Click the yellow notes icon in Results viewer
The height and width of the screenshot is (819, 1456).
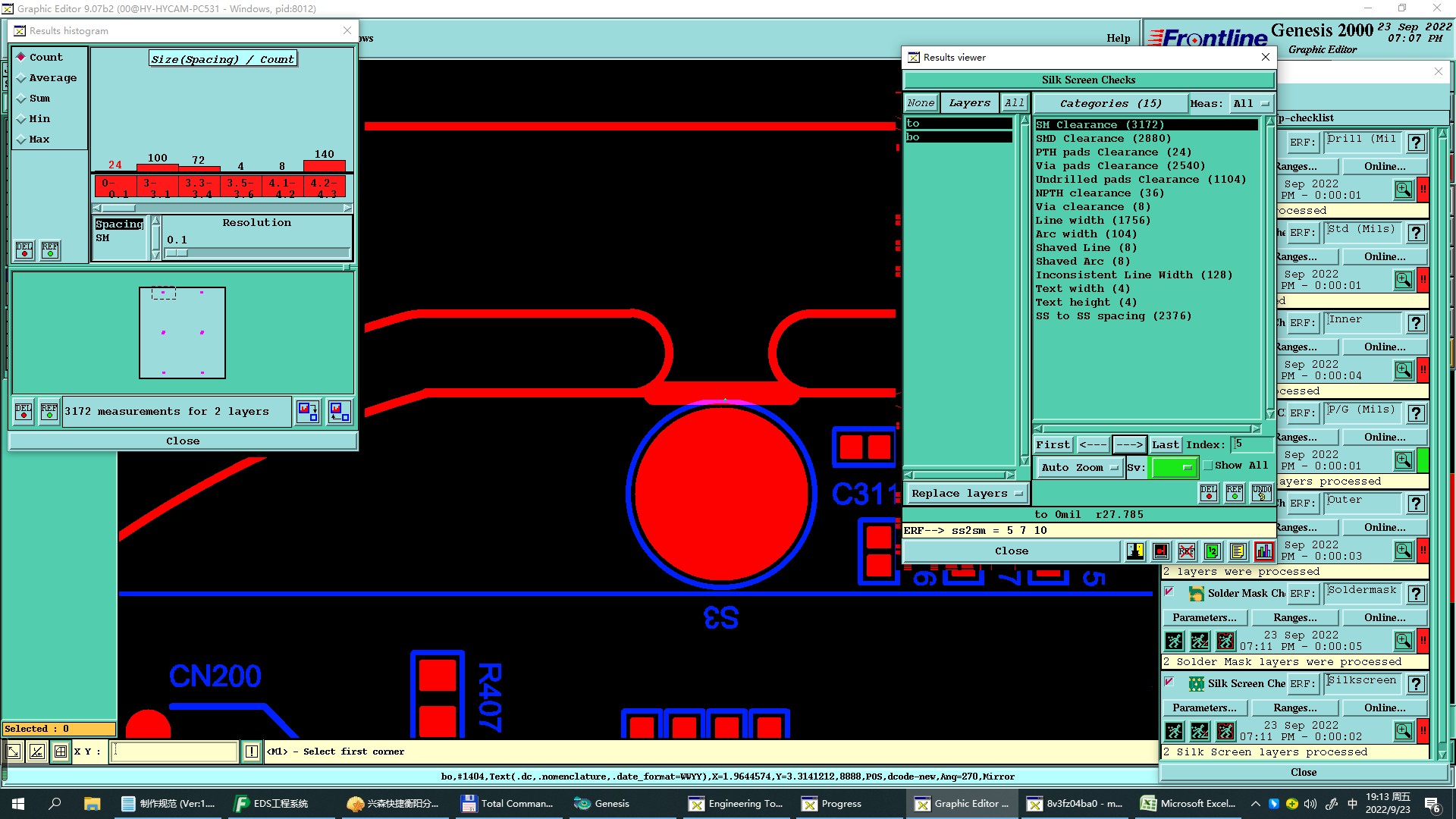(x=1238, y=551)
